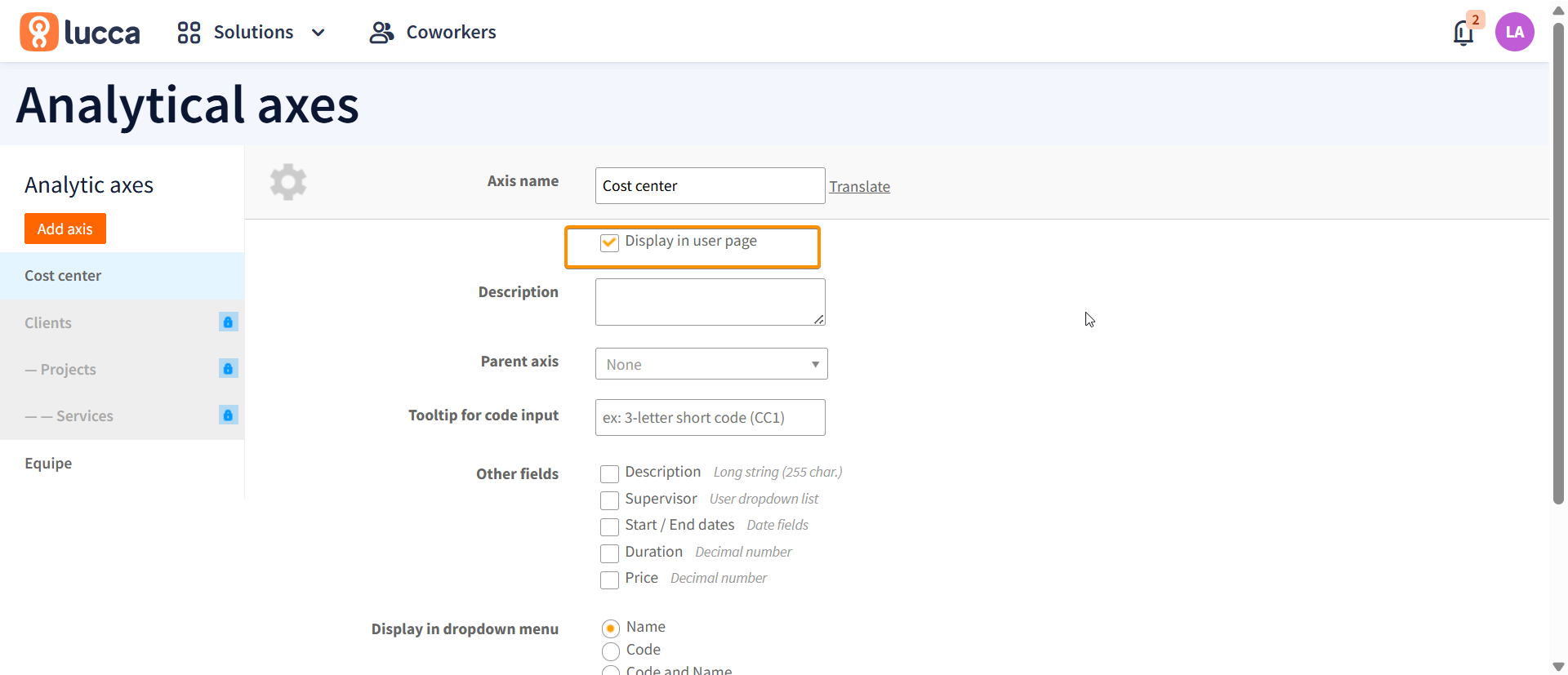
Task: Open the Solutions menu label
Action: click(x=253, y=32)
